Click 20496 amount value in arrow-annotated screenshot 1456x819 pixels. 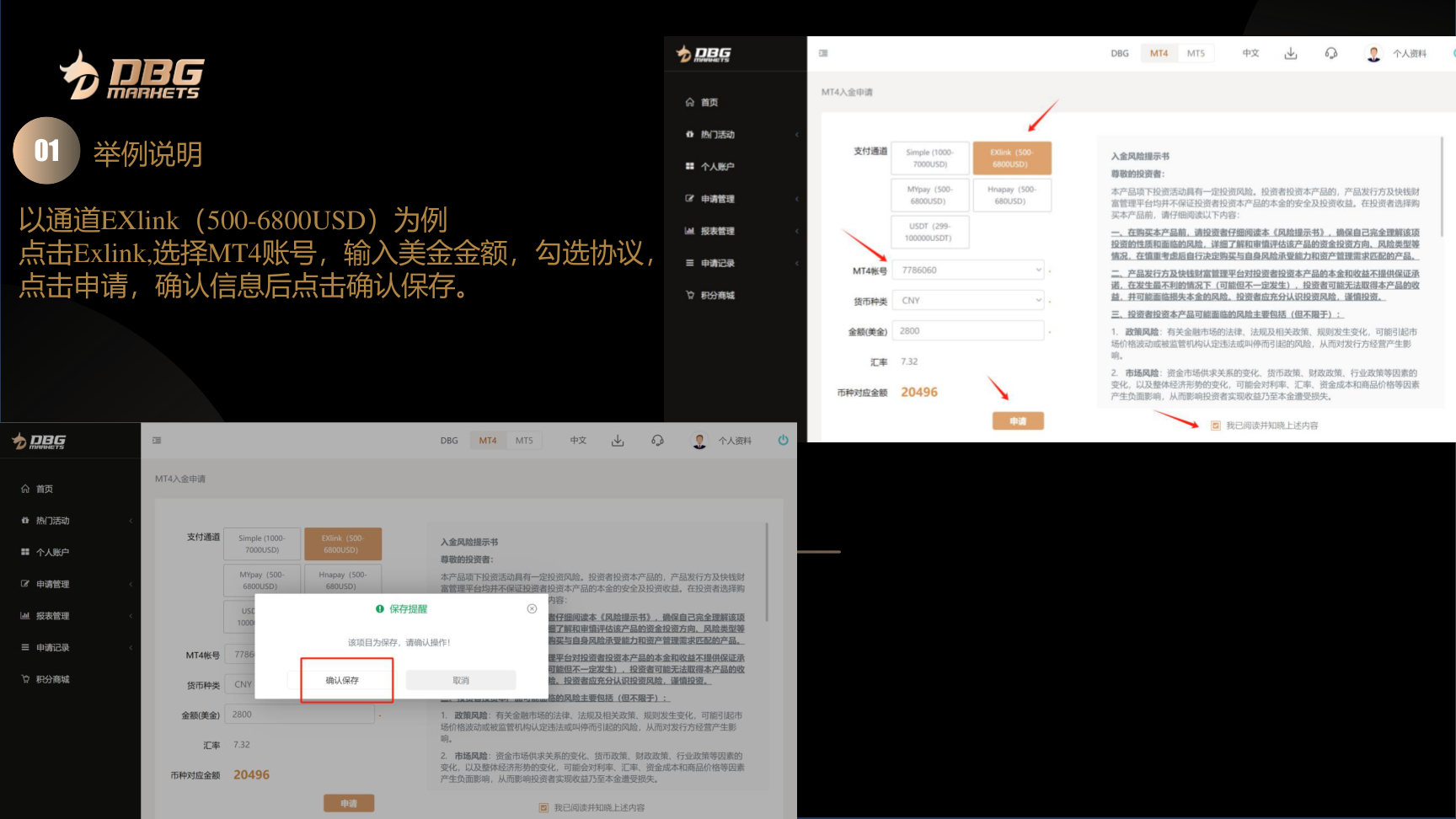919,392
